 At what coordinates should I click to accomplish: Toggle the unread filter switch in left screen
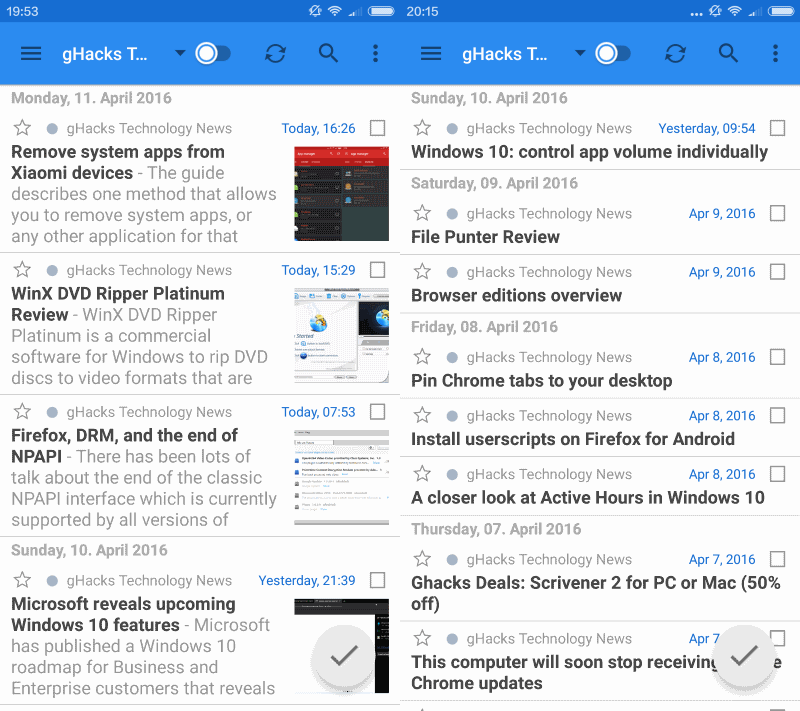click(213, 54)
